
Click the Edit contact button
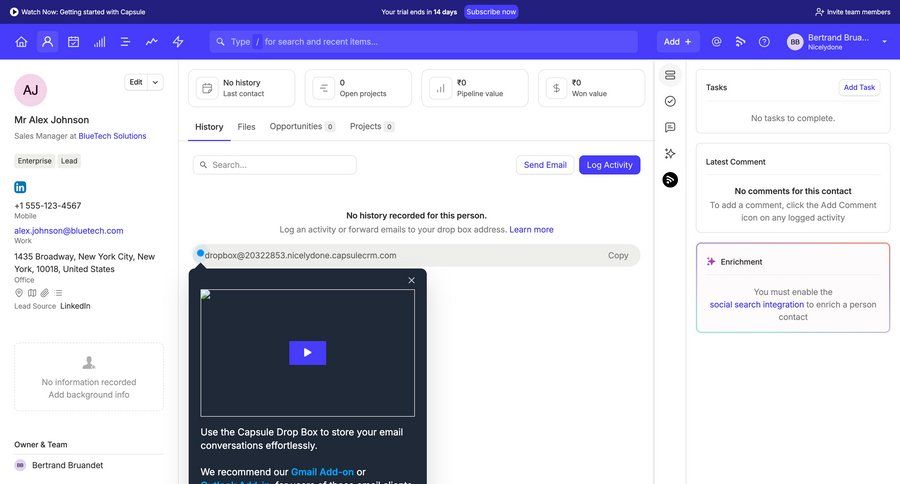[136, 82]
